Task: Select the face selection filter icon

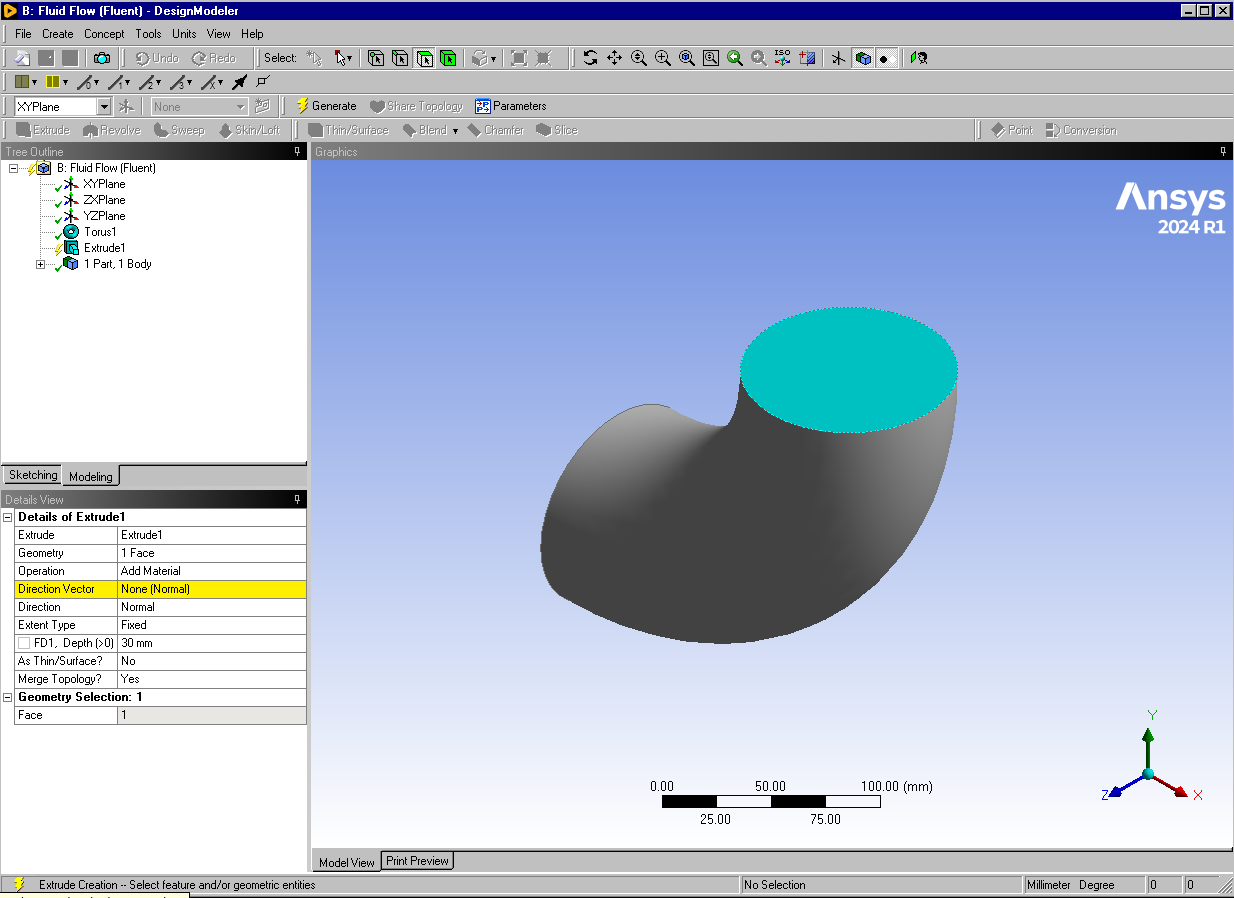Action: coord(424,58)
